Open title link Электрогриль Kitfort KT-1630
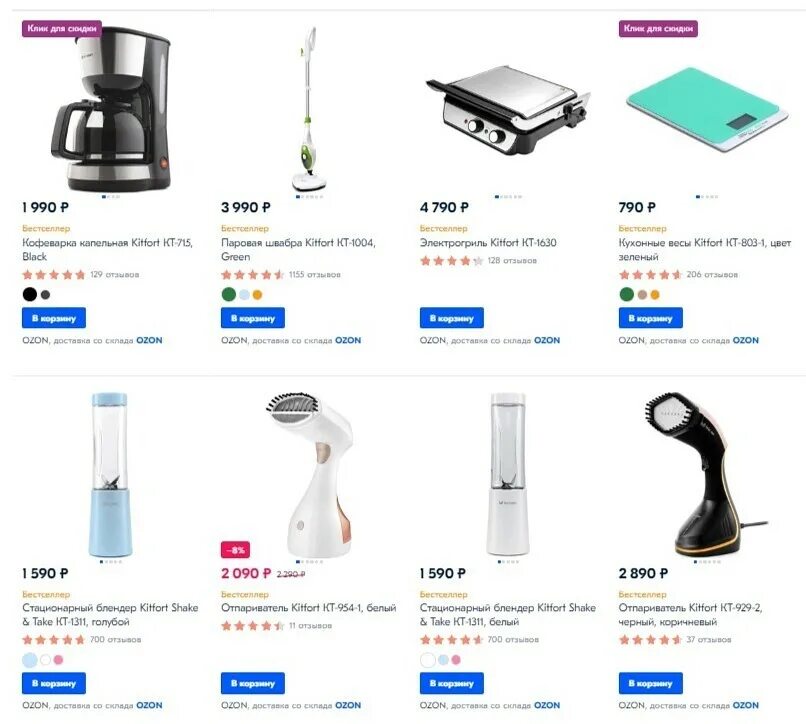Viewport: 806px width, 724px height. [x=488, y=243]
